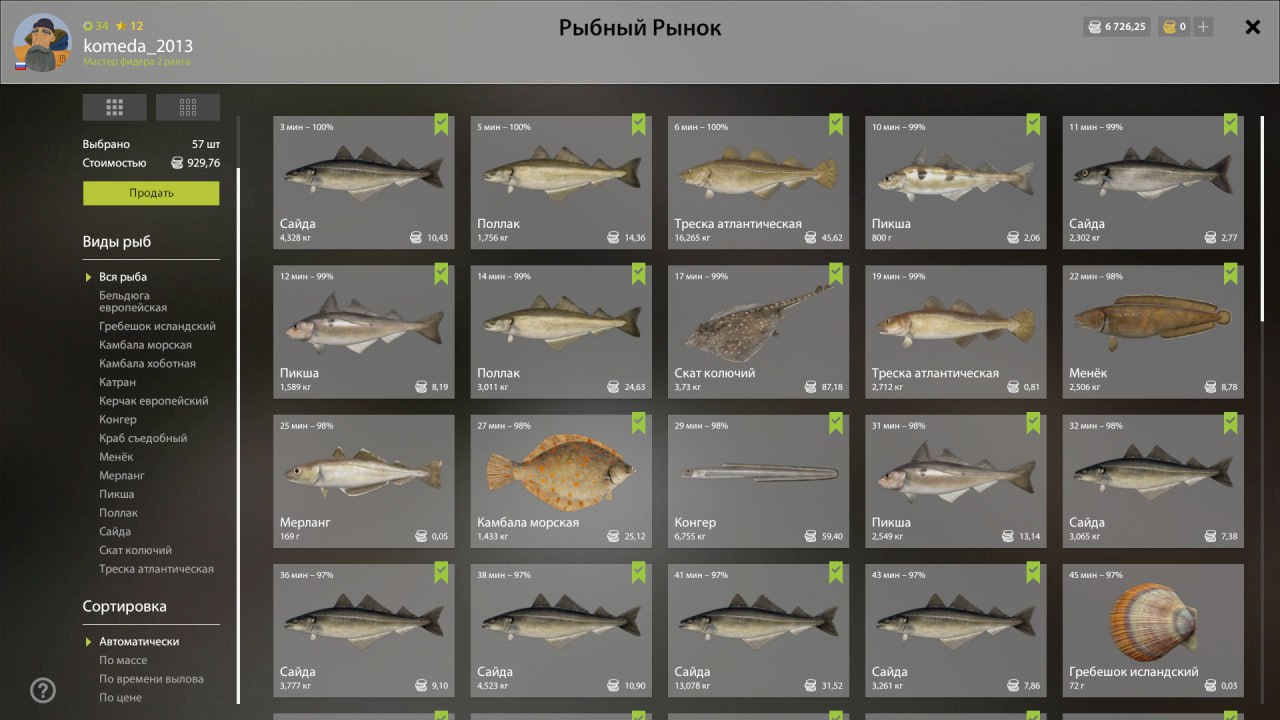This screenshot has width=1280, height=720.
Task: Open the player avatar portrait
Action: pos(42,43)
